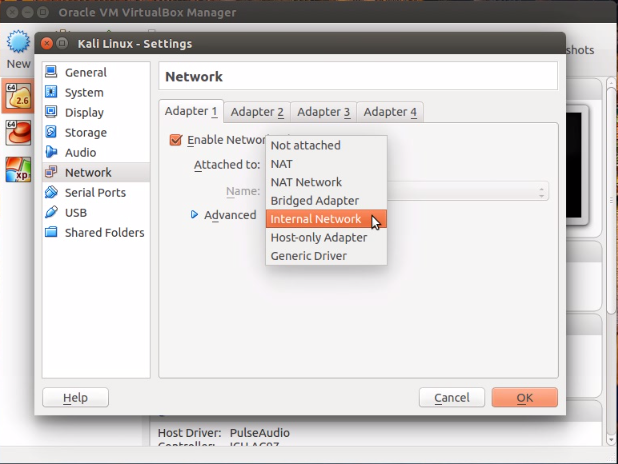This screenshot has height=464, width=618.
Task: Choose Not attached from the dropdown
Action: [x=326, y=145]
